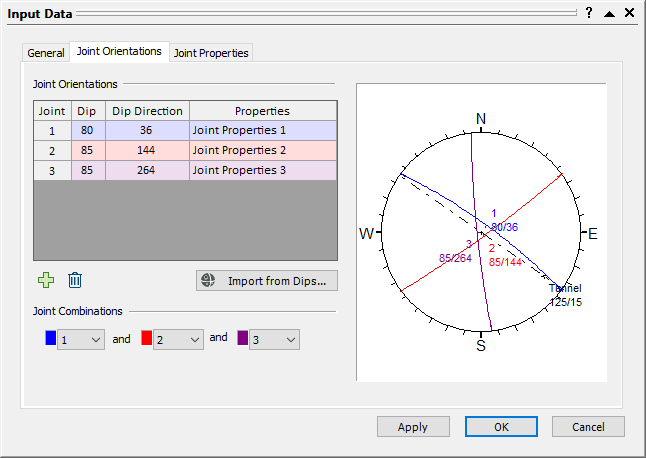Click the red color swatch for joint 2
The width and height of the screenshot is (646, 458).
coord(147,338)
